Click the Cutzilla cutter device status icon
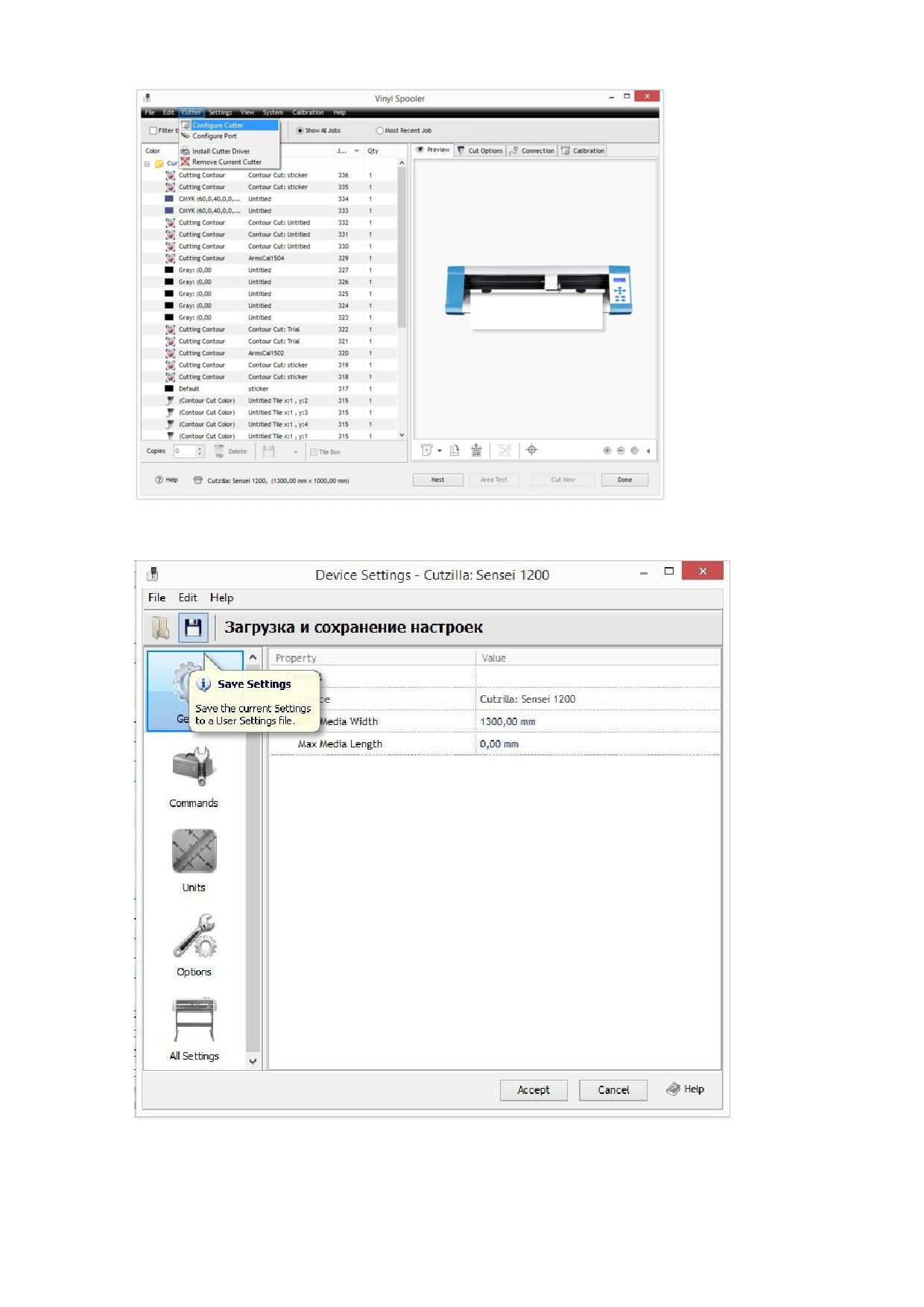This screenshot has width=924, height=1307. coord(197,481)
